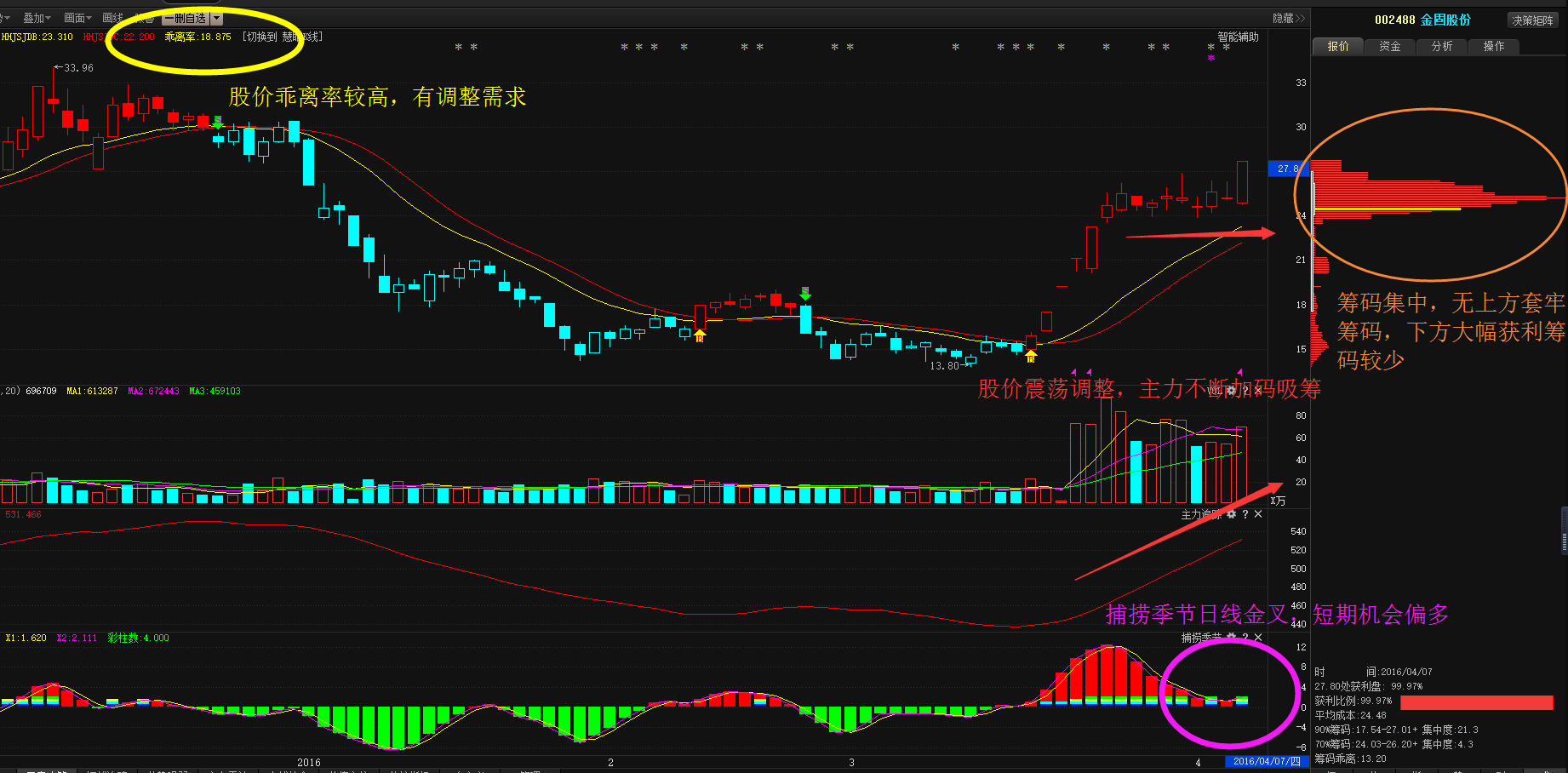Switch to the 资金 tab
This screenshot has height=773, width=1568.
point(1390,46)
